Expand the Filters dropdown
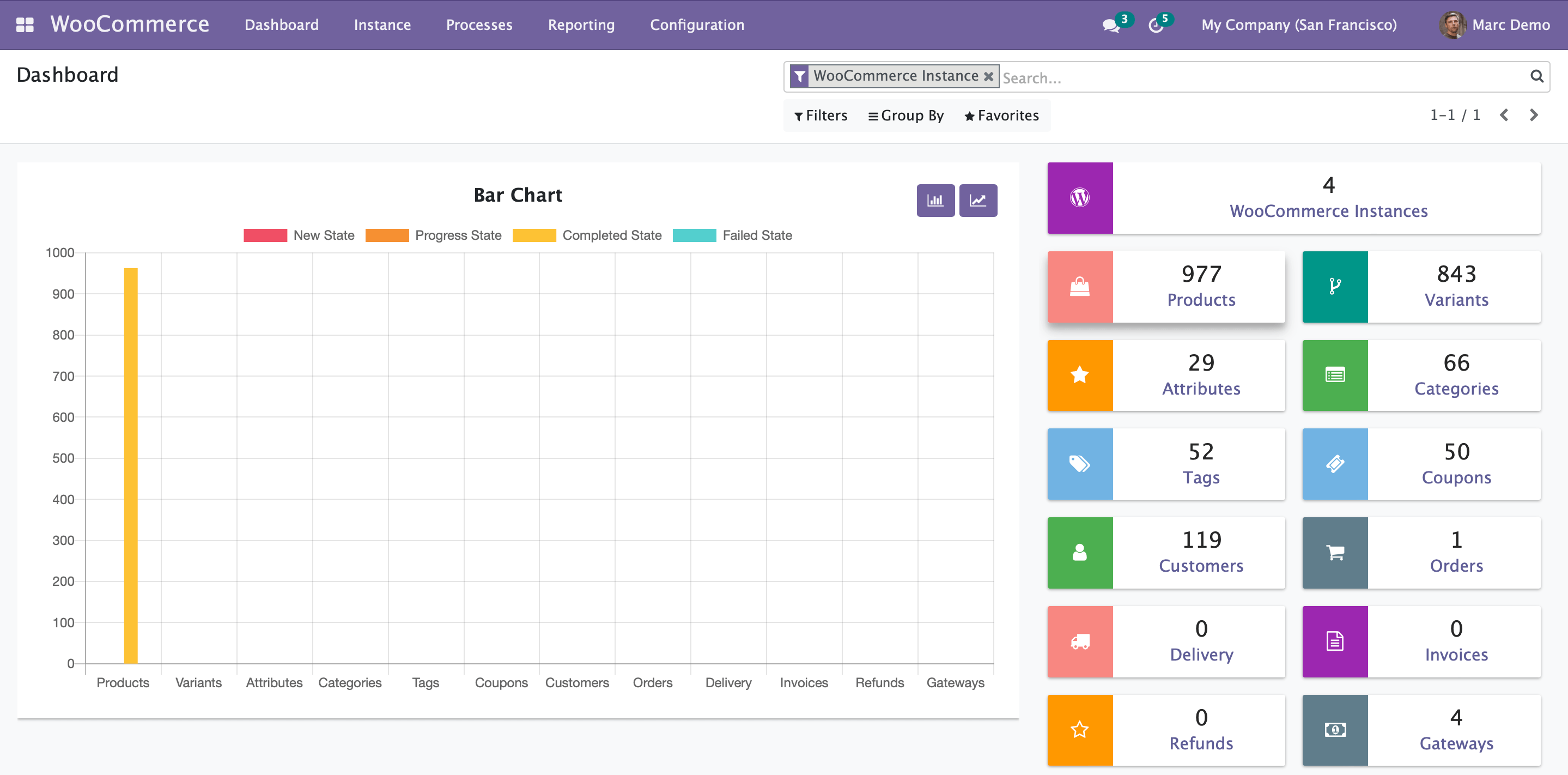 click(821, 116)
